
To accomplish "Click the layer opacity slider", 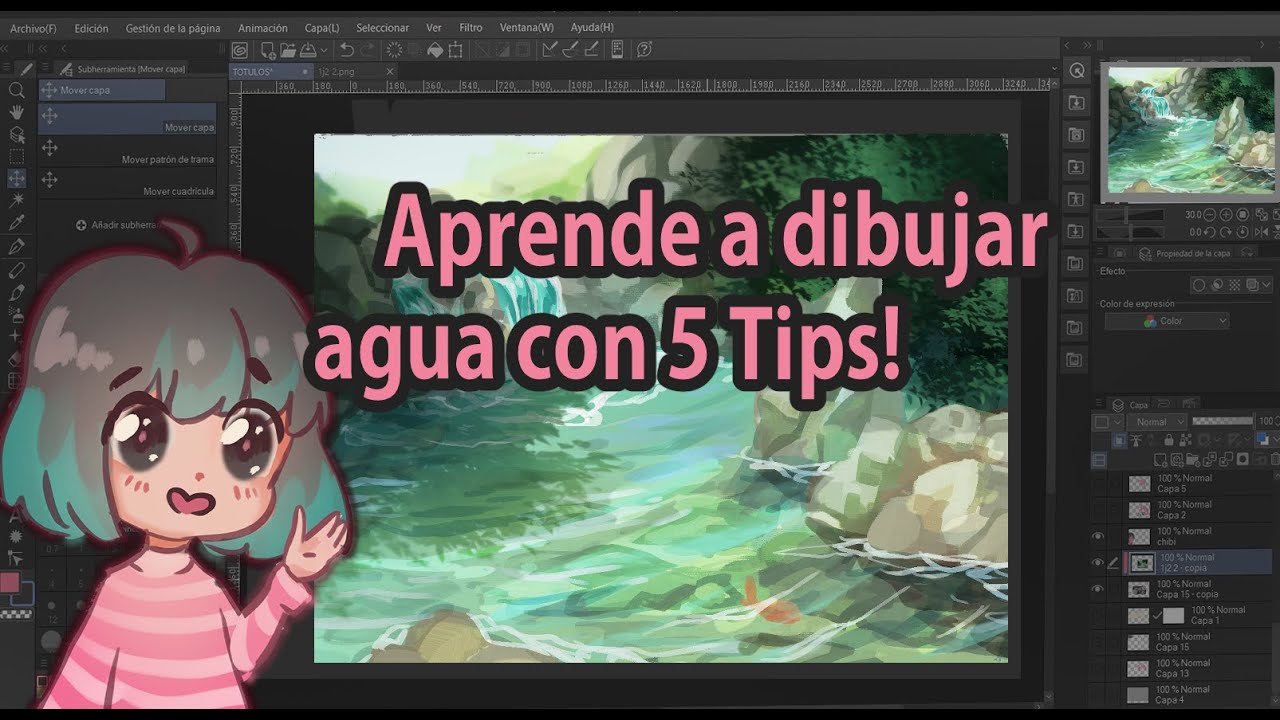I will coord(1222,421).
